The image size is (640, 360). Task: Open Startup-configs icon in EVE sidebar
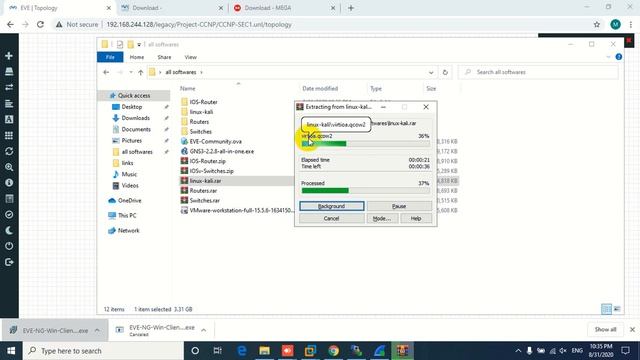point(9,104)
